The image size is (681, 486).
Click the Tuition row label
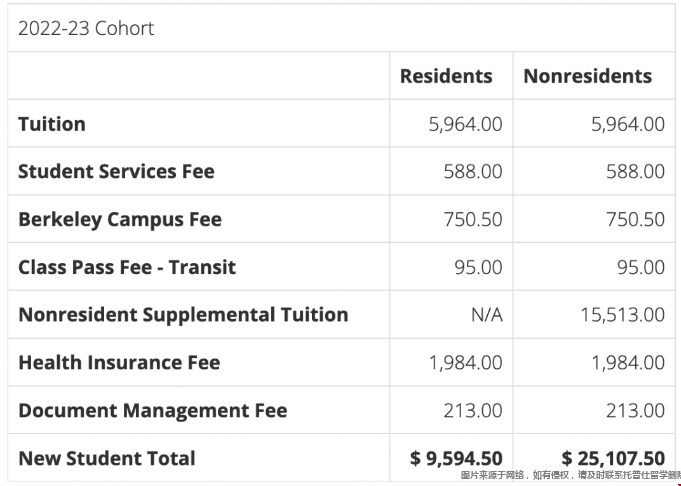click(52, 124)
